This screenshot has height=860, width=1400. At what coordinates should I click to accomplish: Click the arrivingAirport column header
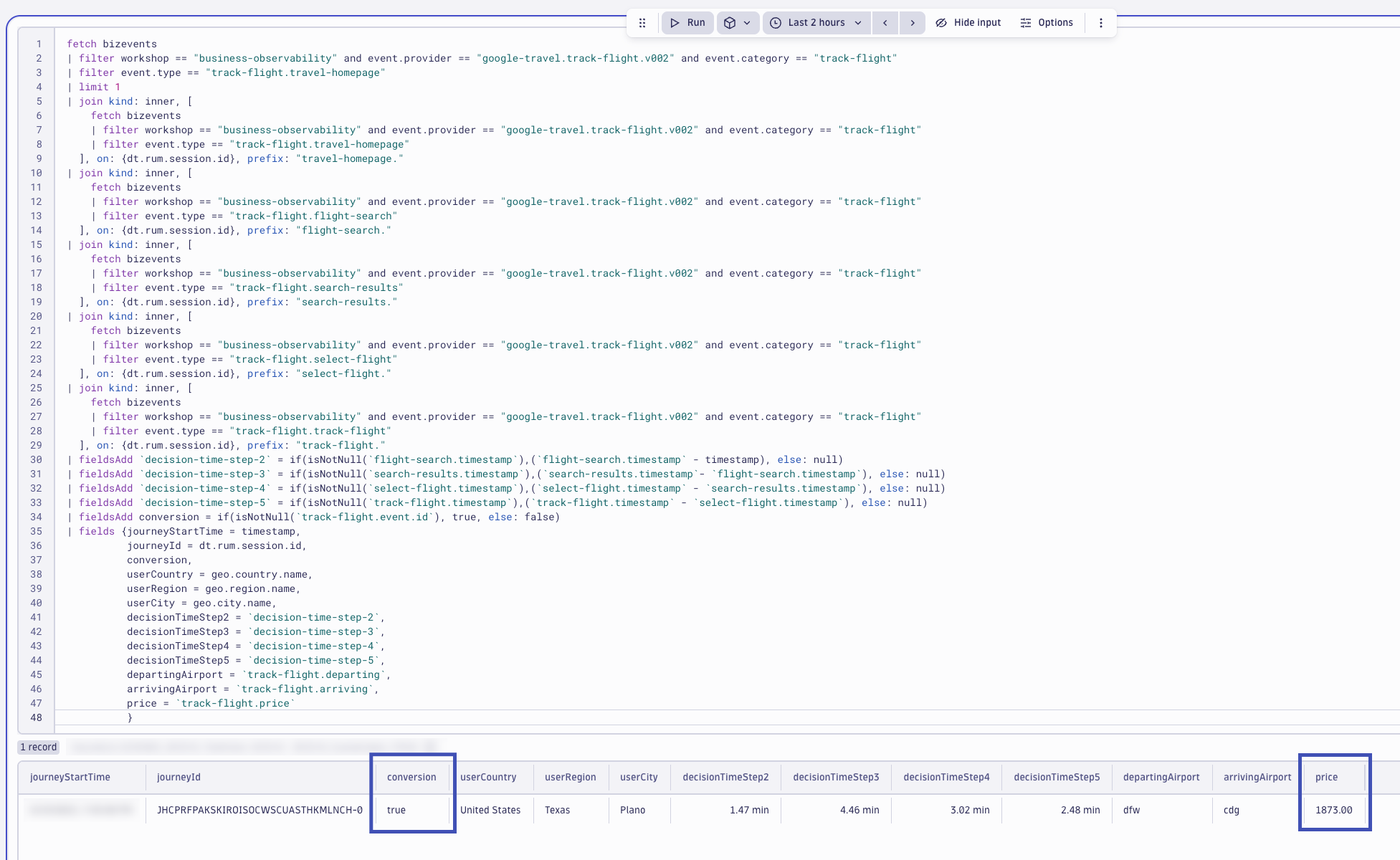coord(1257,778)
